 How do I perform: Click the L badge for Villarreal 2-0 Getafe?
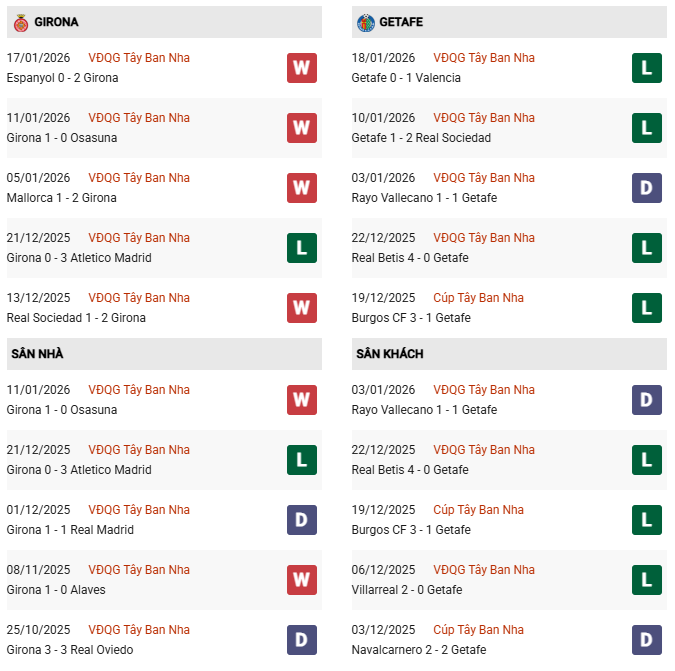(x=647, y=580)
